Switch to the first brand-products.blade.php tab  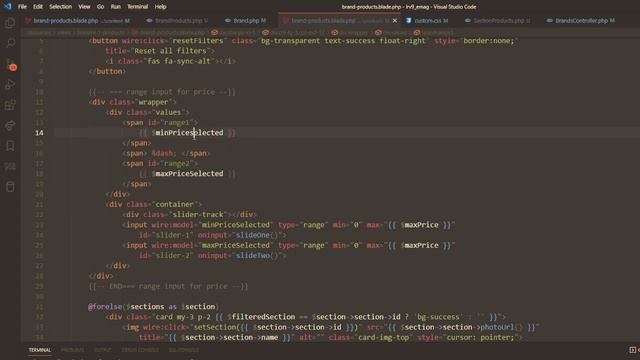click(x=78, y=20)
